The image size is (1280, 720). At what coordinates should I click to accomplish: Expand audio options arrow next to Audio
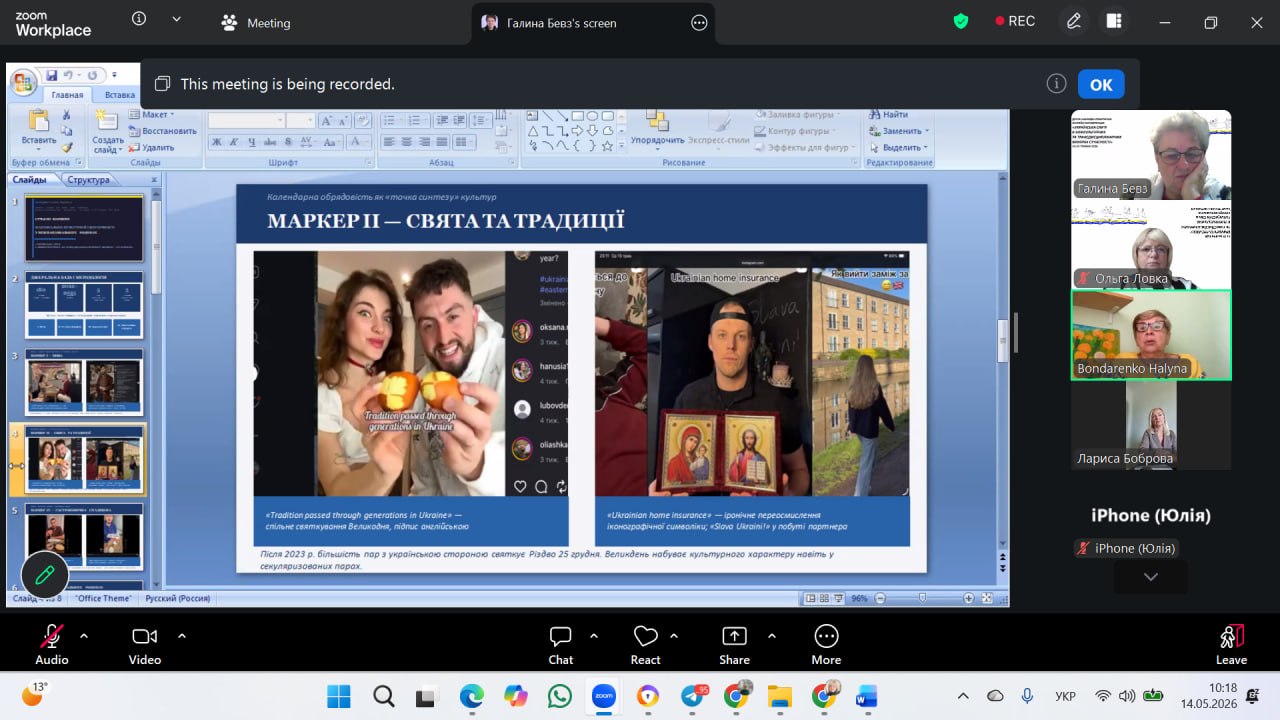(x=84, y=635)
